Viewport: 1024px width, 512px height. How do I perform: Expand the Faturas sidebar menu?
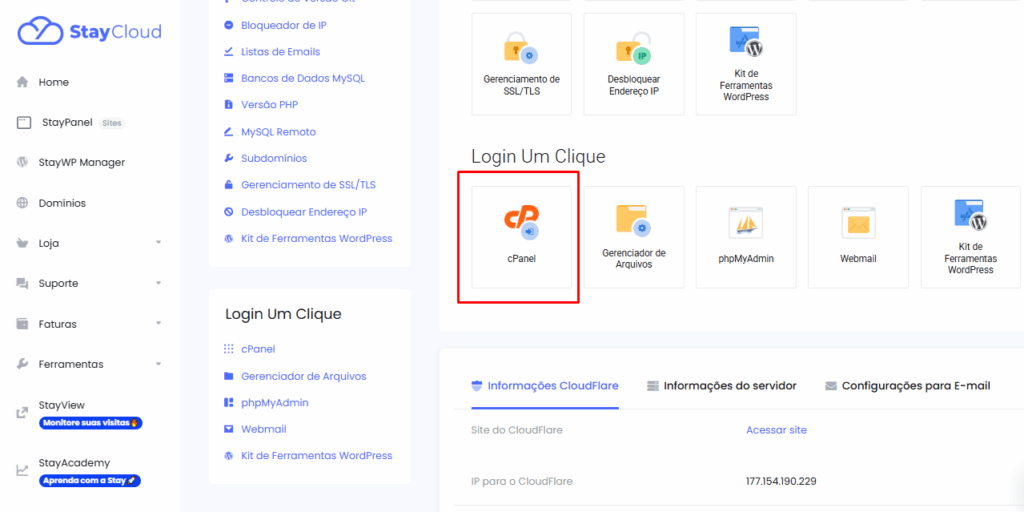pyautogui.click(x=158, y=324)
